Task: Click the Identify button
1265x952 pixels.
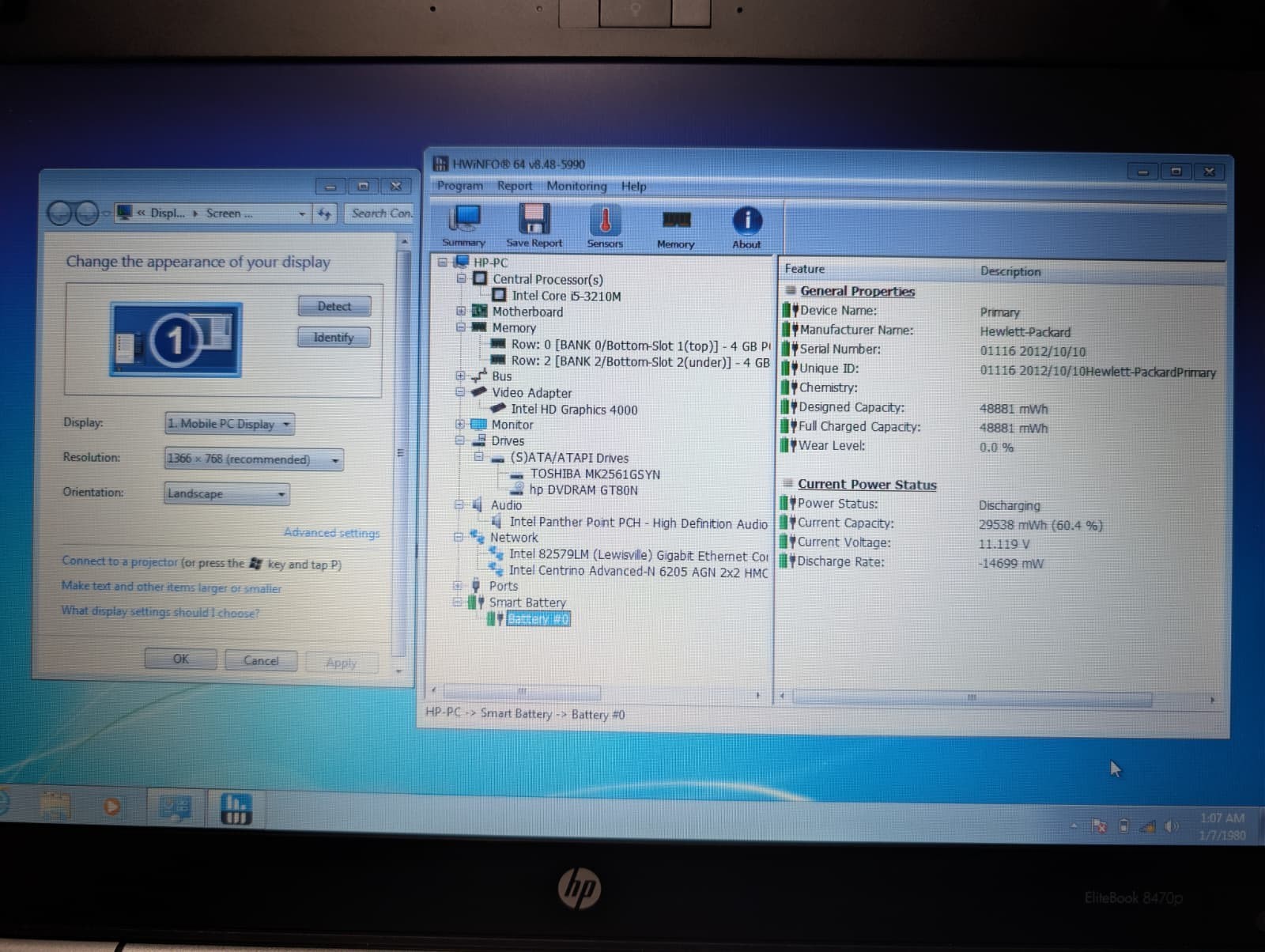Action: [334, 337]
